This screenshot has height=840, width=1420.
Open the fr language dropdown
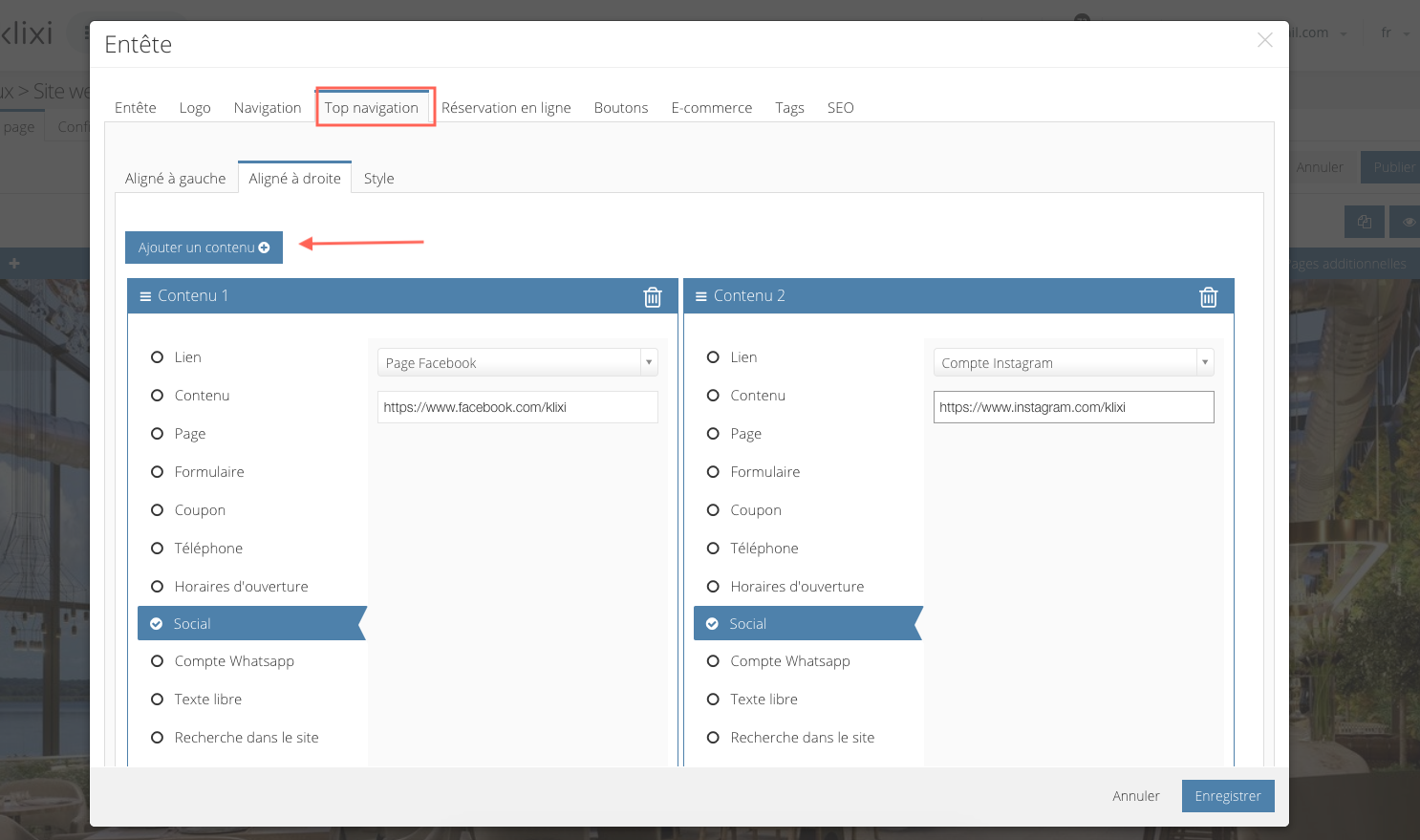[1394, 32]
